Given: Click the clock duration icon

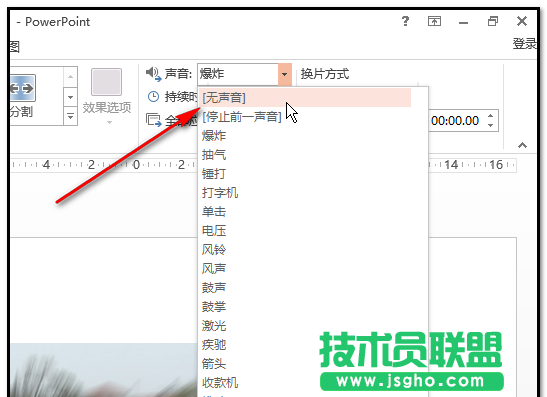Looking at the screenshot, I should pos(153,96).
